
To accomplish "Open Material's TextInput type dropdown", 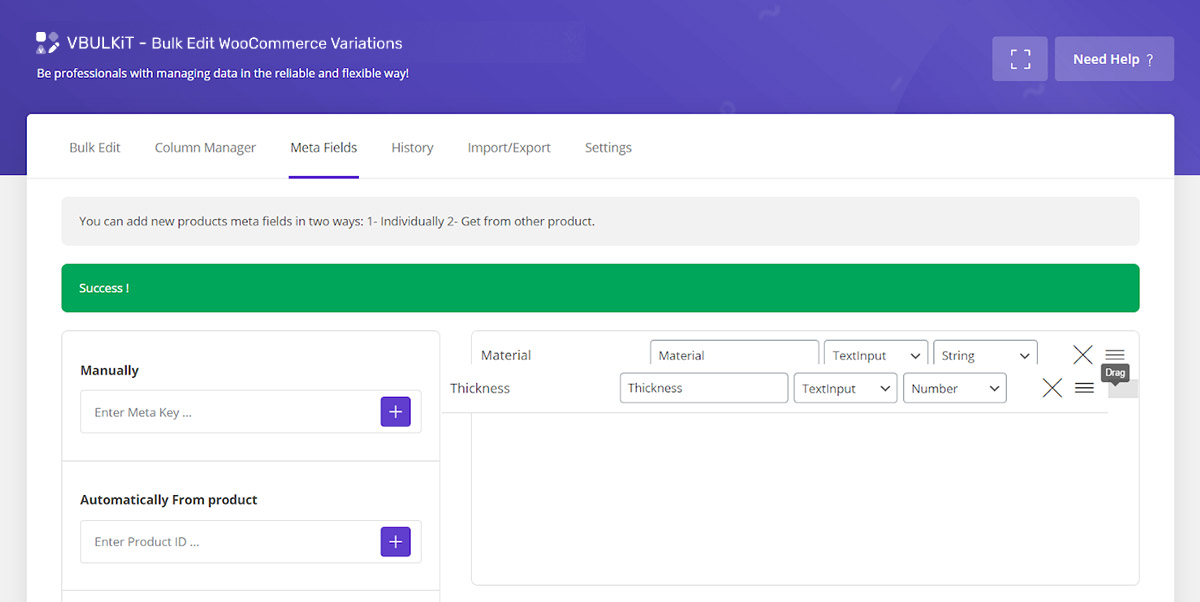I will point(875,355).
